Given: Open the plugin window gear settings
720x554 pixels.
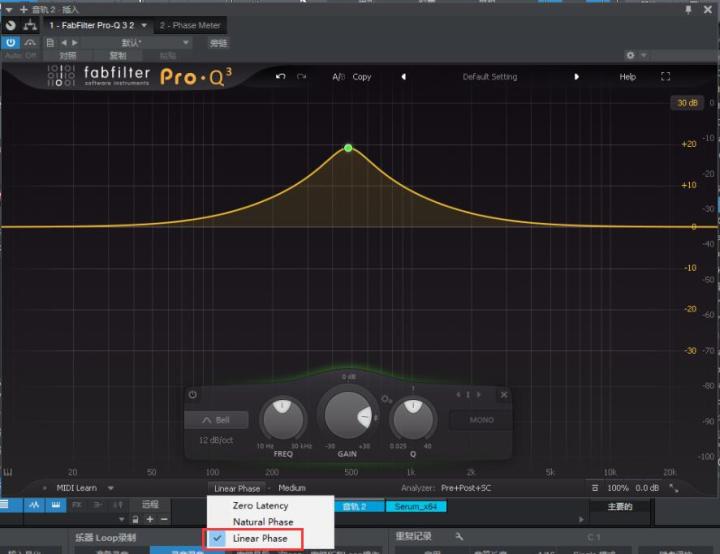Looking at the screenshot, I should coord(630,55).
